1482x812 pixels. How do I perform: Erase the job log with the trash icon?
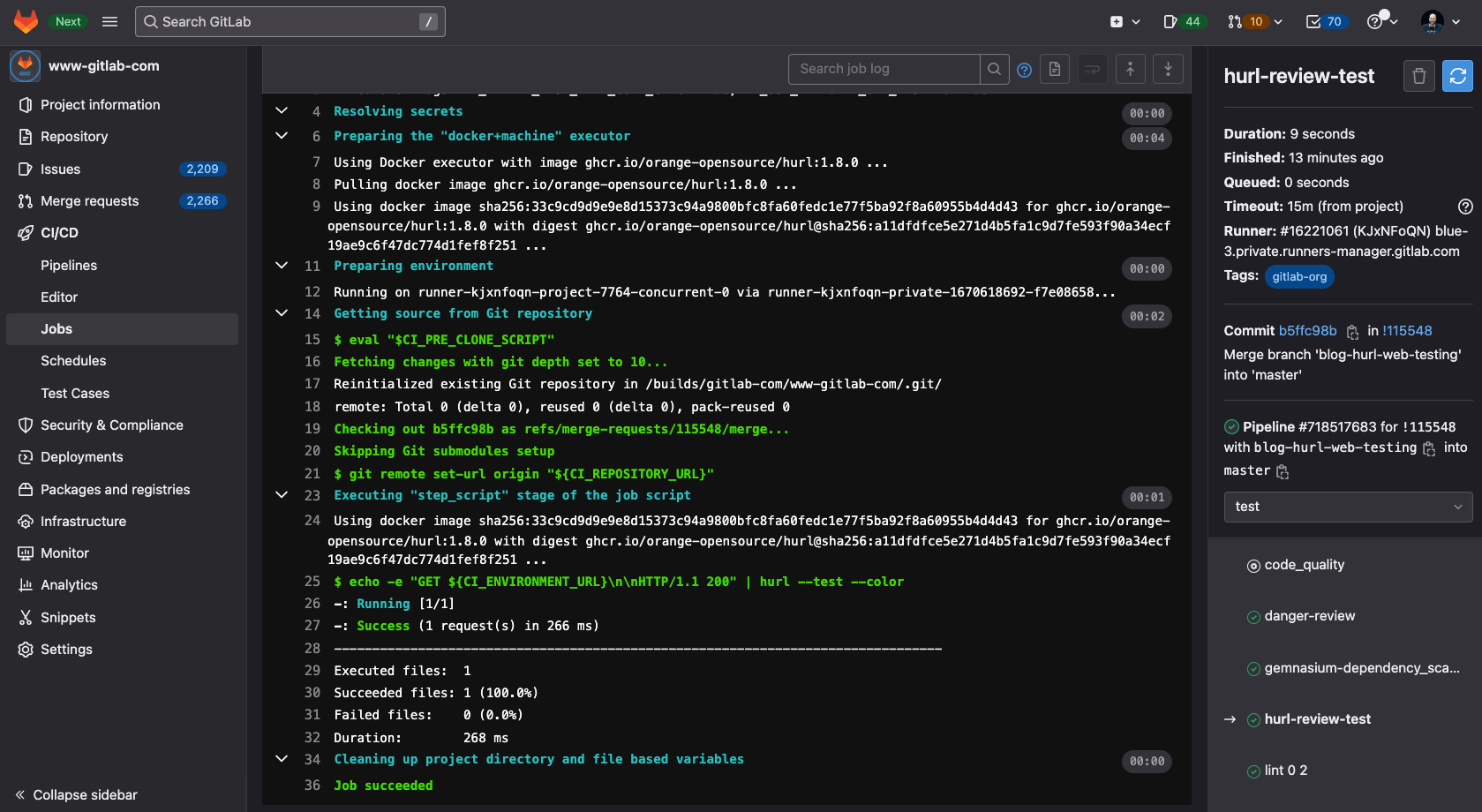(x=1418, y=76)
